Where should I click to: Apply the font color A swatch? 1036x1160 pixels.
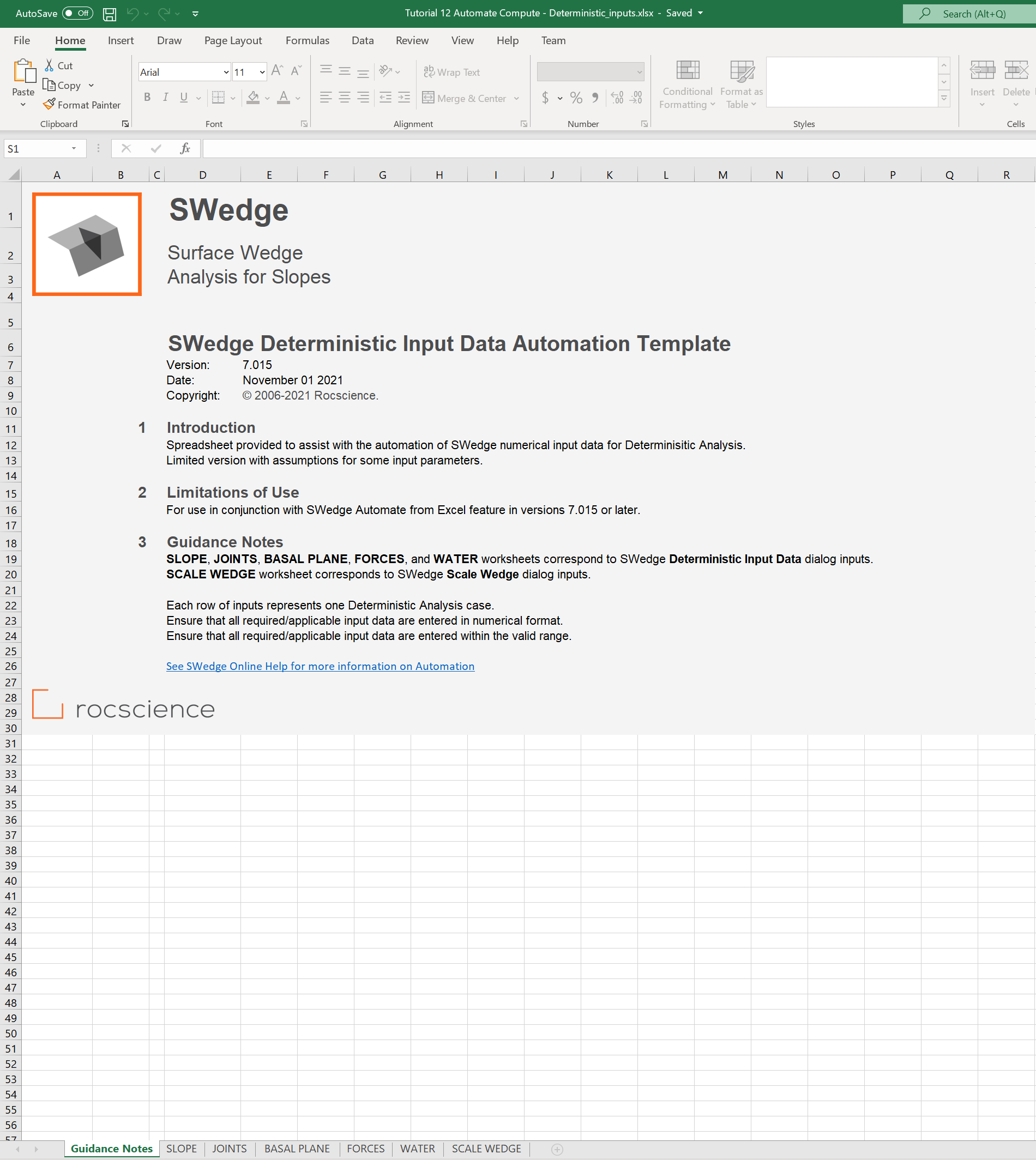click(x=284, y=98)
